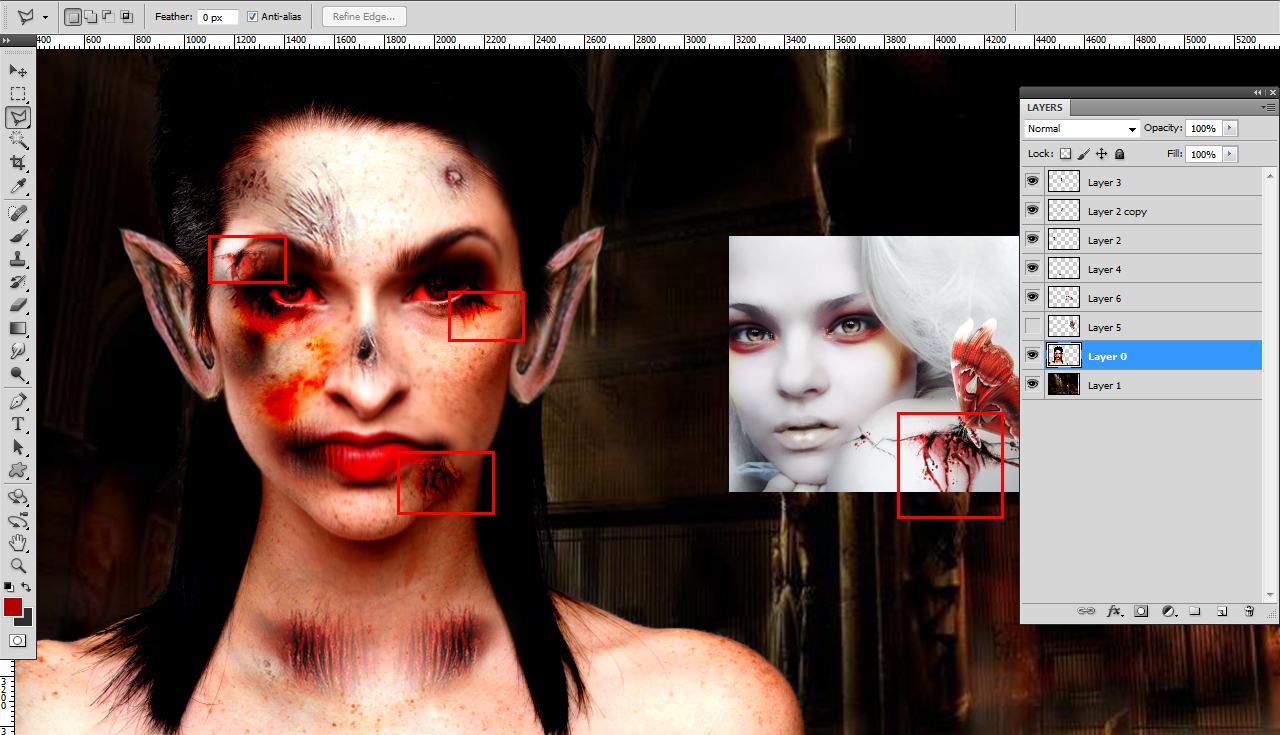Lock transparent pixels
The image size is (1280, 735).
click(x=1065, y=154)
